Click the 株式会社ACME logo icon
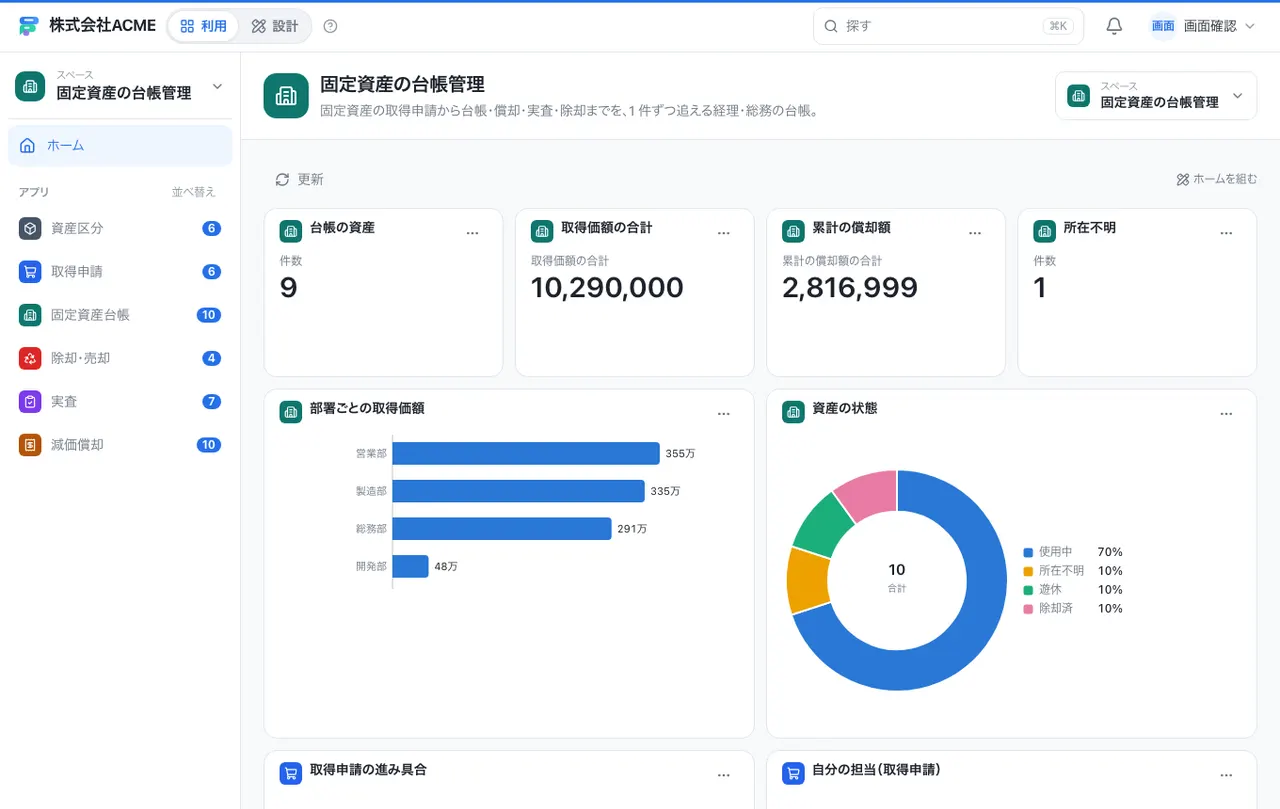 [x=28, y=26]
